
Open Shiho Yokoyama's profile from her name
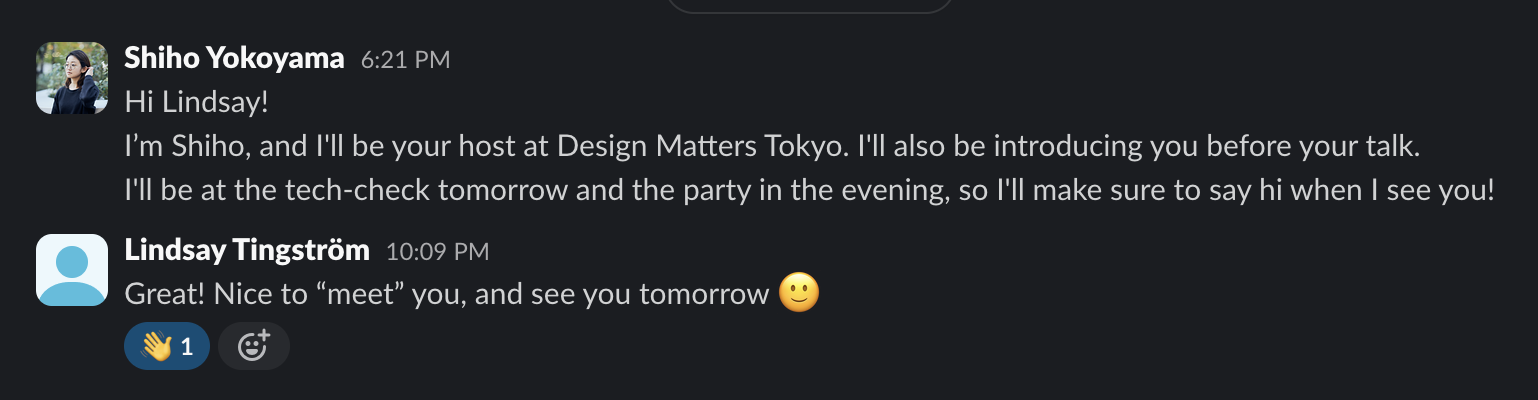(x=234, y=59)
